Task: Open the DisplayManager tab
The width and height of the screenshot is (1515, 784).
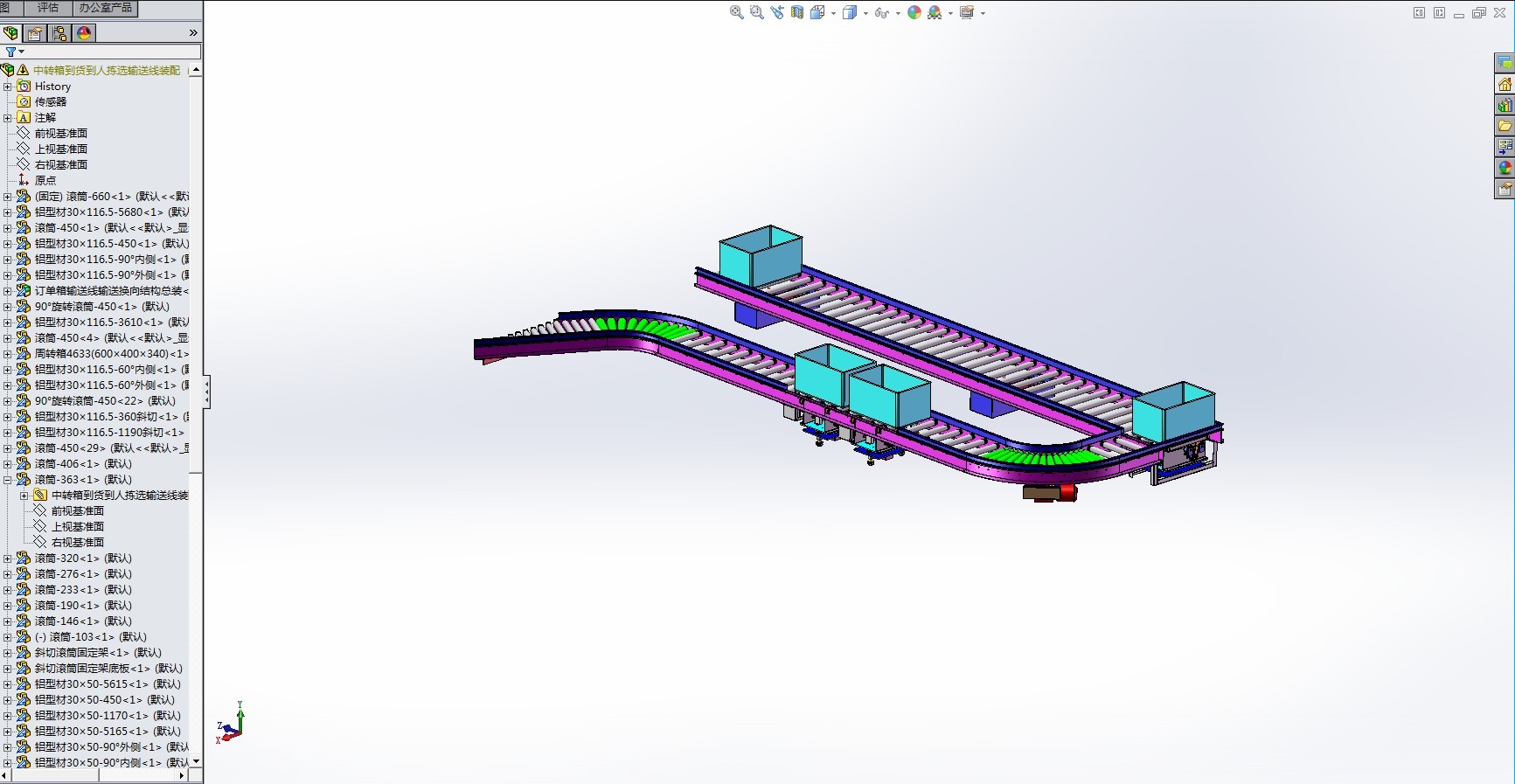Action: pyautogui.click(x=84, y=33)
